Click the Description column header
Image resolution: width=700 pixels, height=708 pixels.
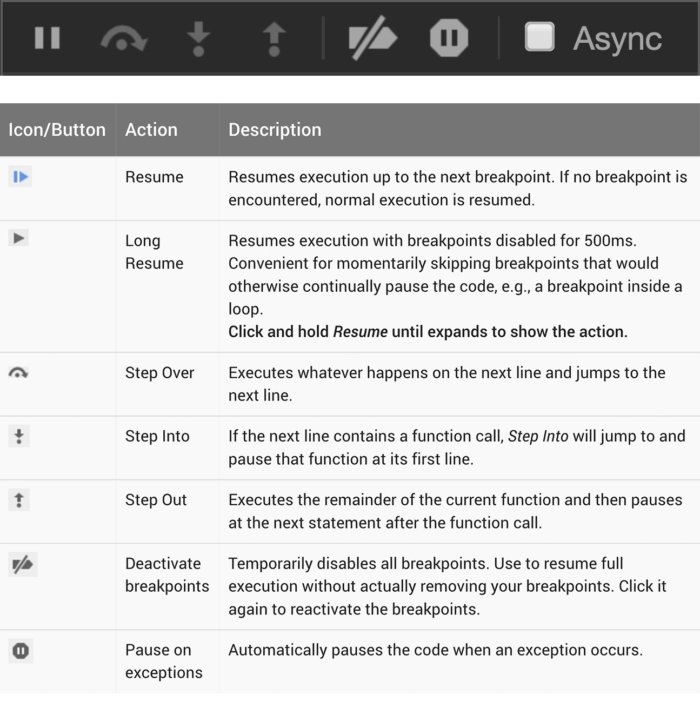point(275,130)
